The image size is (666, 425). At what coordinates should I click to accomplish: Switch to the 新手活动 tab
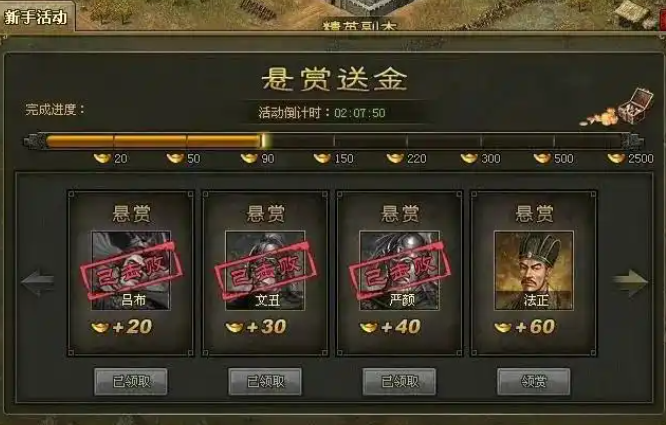point(37,17)
